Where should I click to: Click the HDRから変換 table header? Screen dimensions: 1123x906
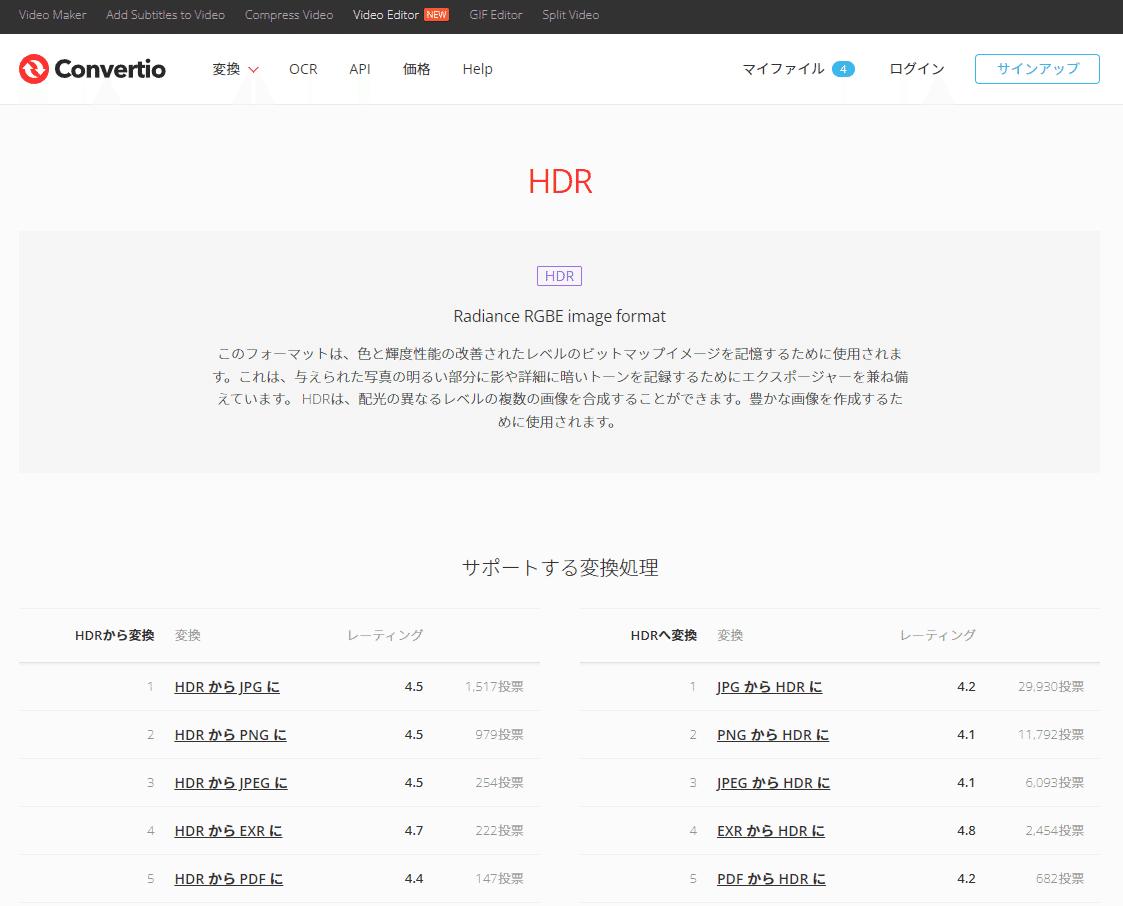point(115,635)
